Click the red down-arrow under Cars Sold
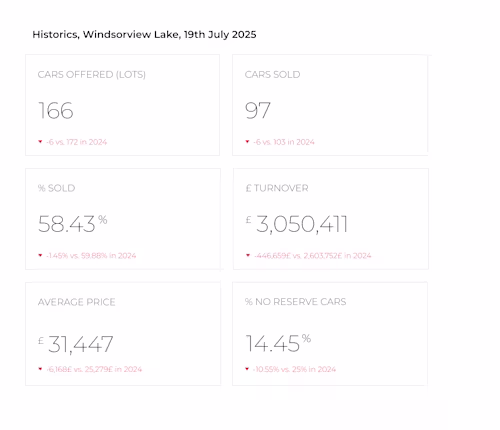This screenshot has height=430, width=500. pyautogui.click(x=247, y=142)
